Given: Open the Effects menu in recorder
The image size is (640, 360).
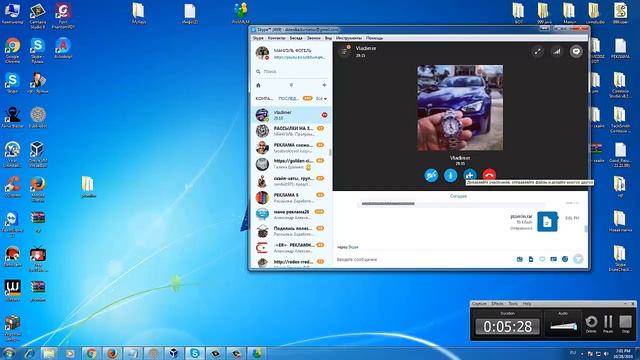Looking at the screenshot, I should [x=497, y=304].
